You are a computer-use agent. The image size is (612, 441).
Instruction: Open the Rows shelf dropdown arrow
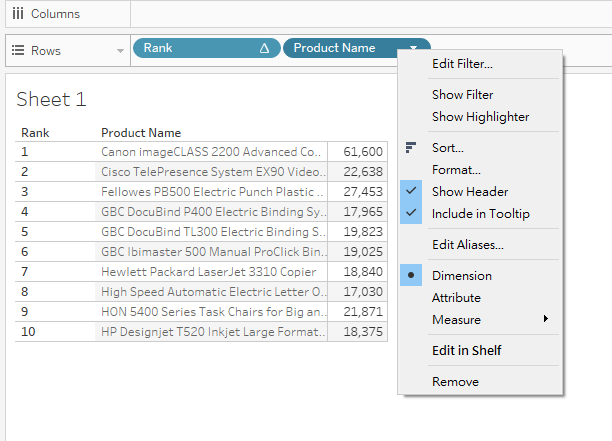tap(120, 51)
